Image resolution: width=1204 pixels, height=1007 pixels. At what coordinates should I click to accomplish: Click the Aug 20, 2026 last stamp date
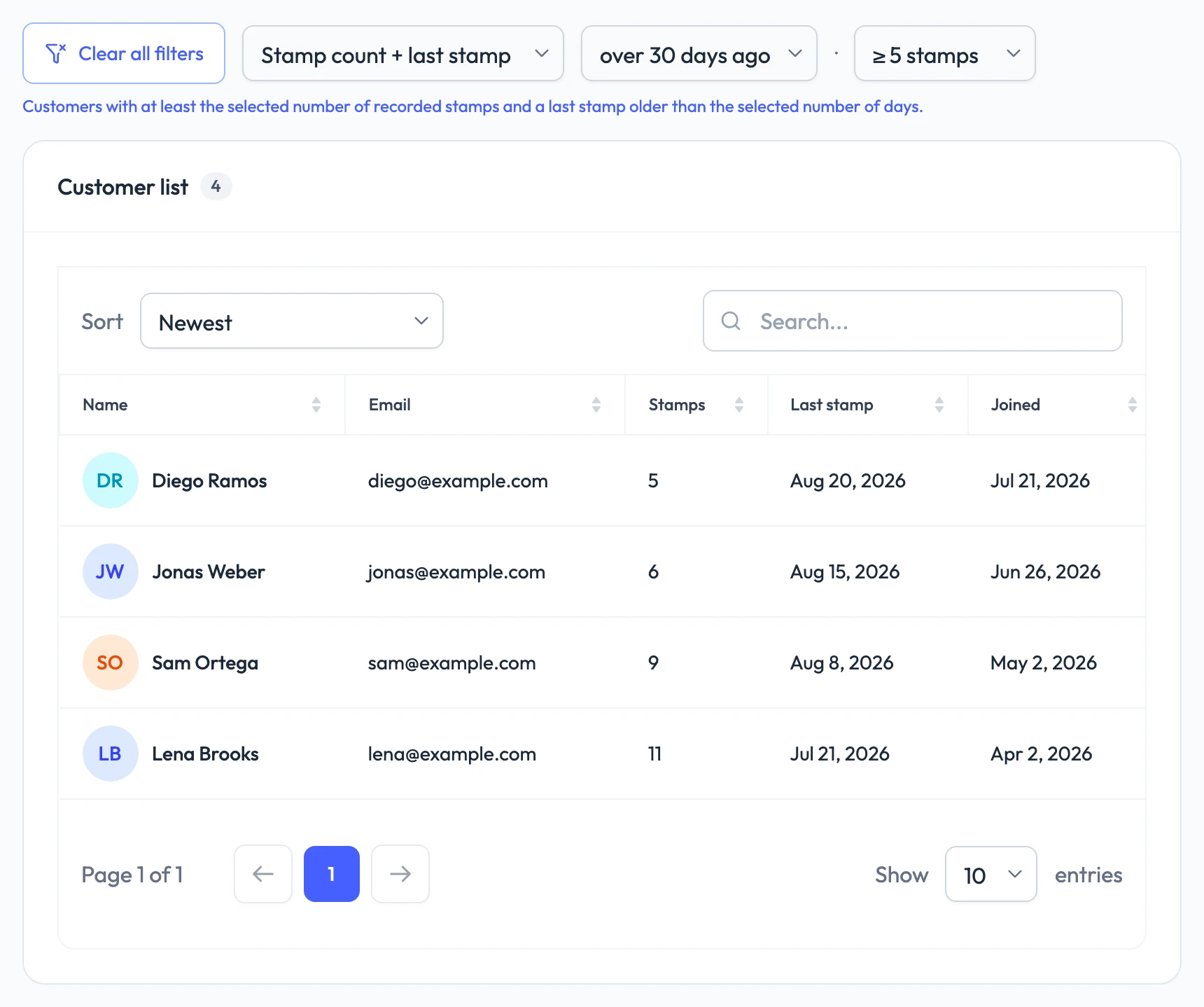pyautogui.click(x=848, y=481)
